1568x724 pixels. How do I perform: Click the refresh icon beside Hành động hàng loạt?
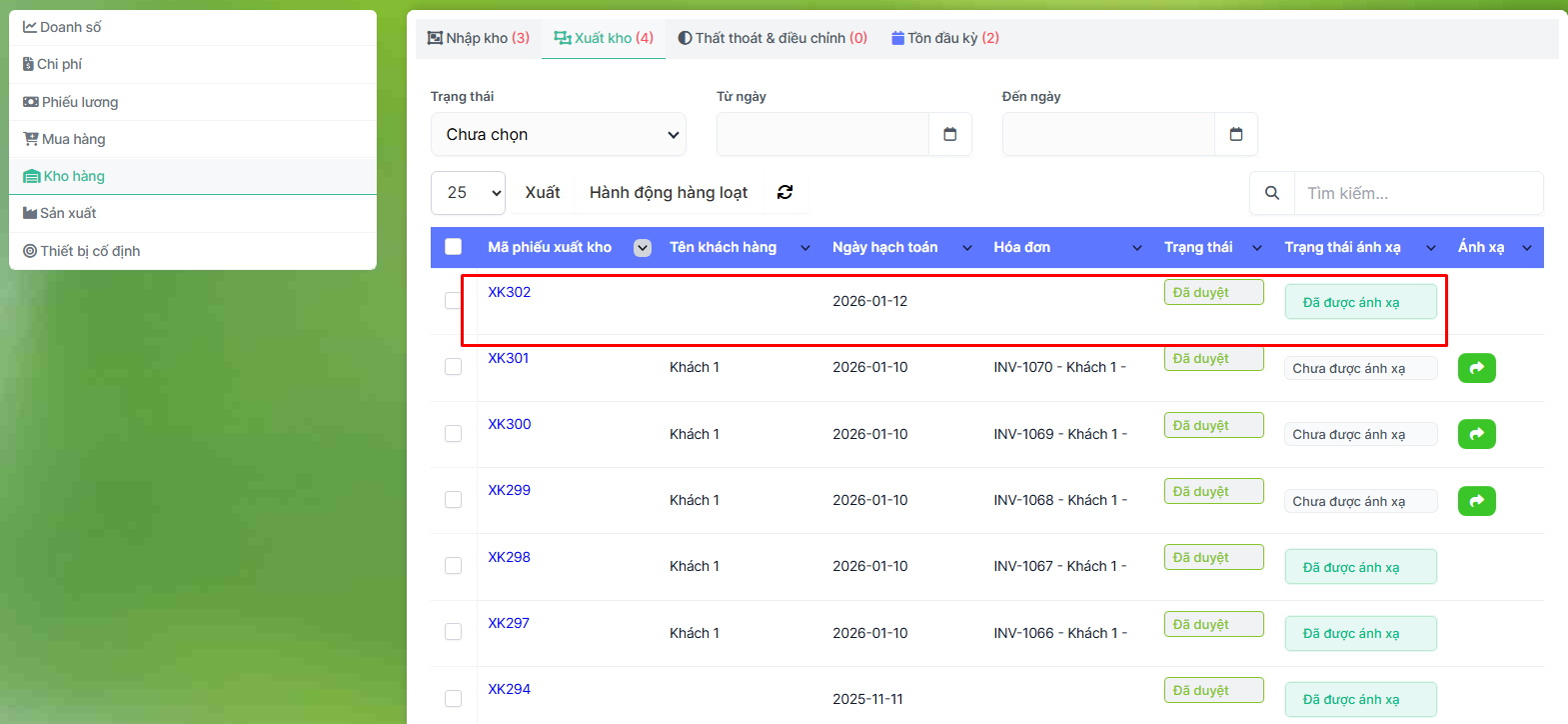click(x=784, y=192)
